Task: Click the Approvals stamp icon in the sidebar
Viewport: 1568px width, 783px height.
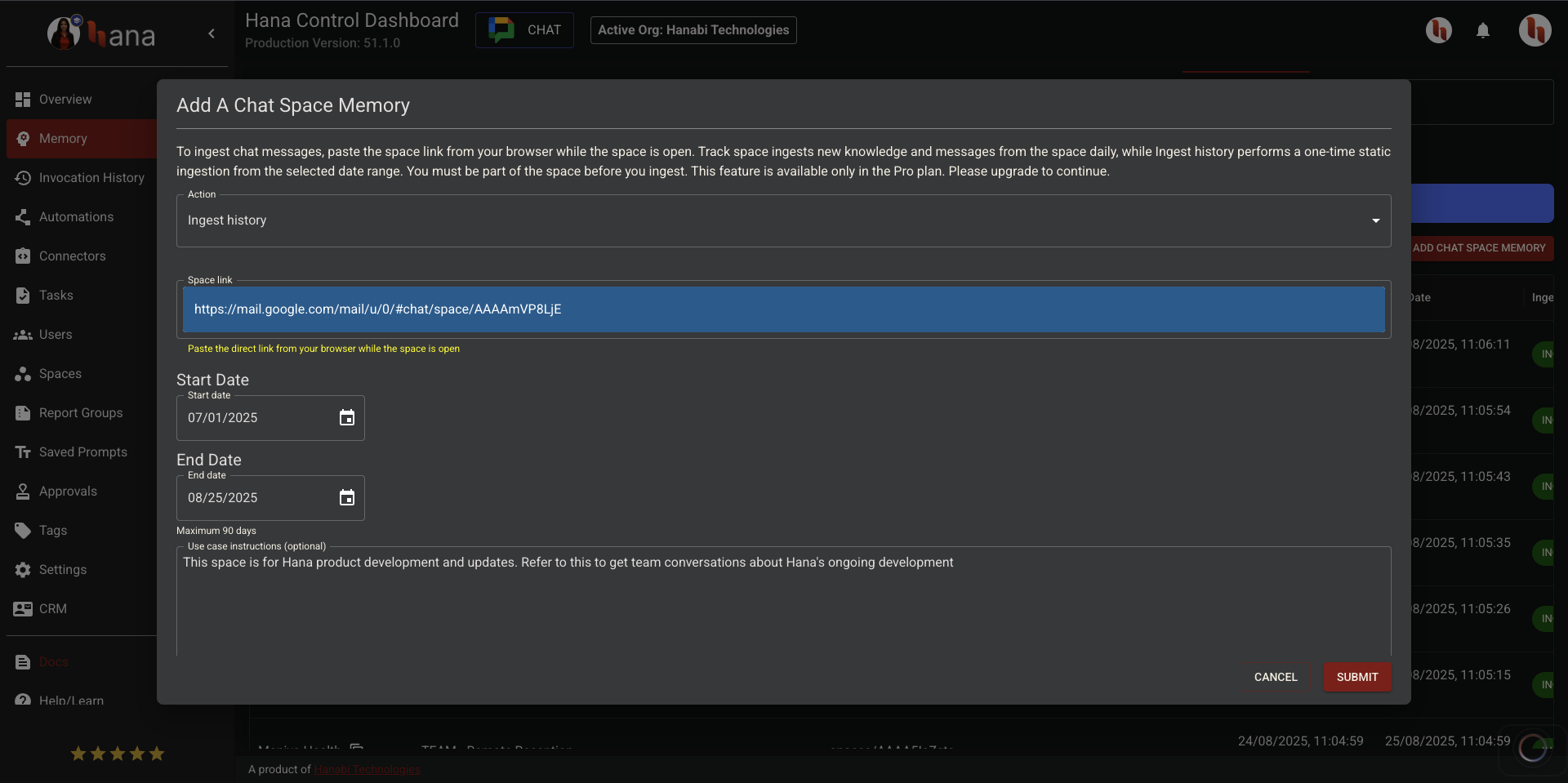Action: click(23, 492)
